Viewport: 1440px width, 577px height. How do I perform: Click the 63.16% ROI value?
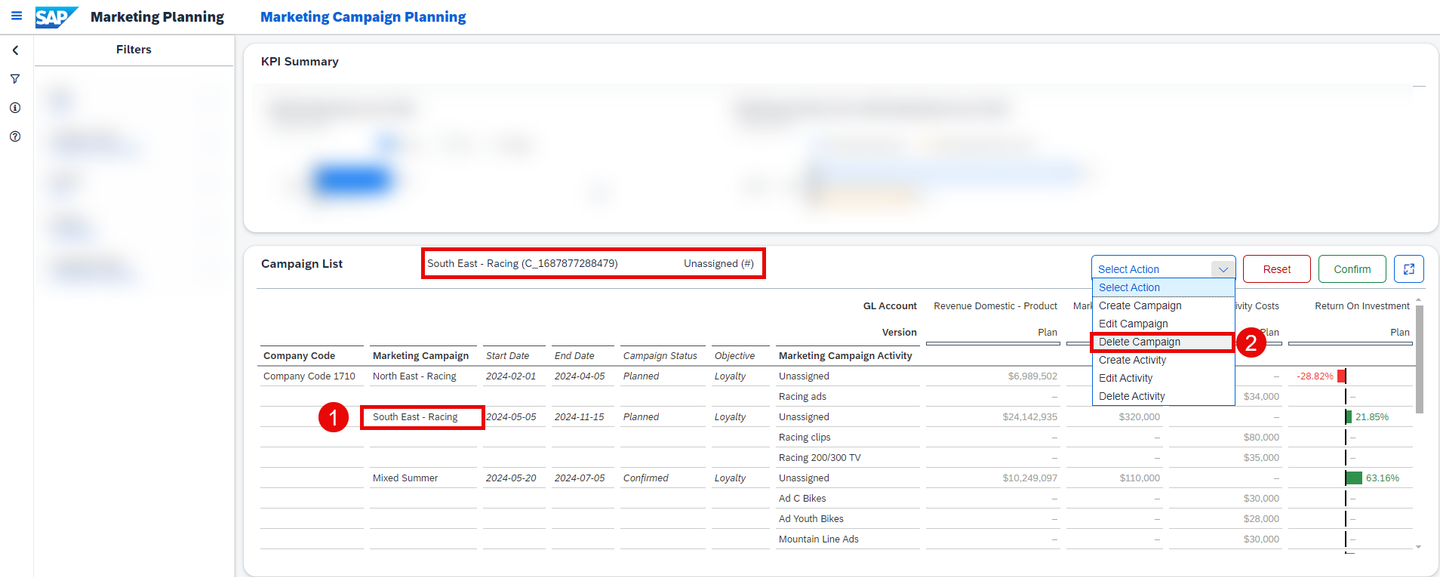(1382, 478)
